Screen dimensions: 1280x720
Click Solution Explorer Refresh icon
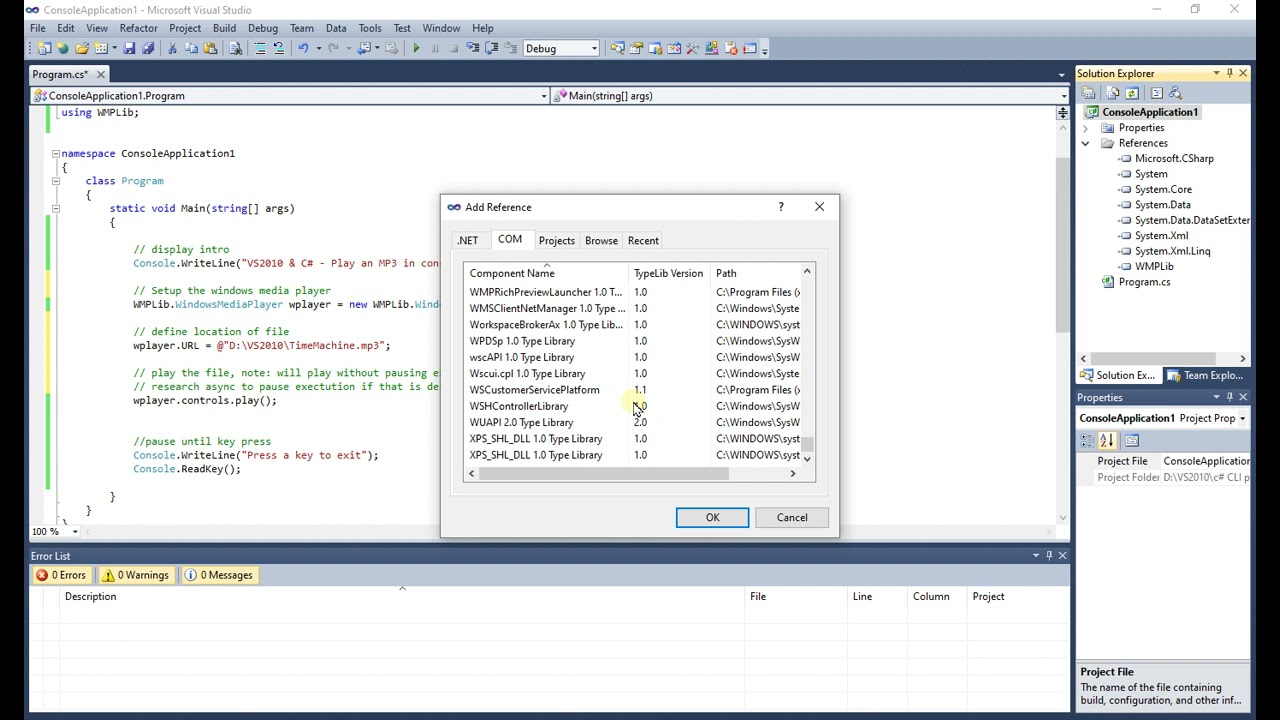1132,93
